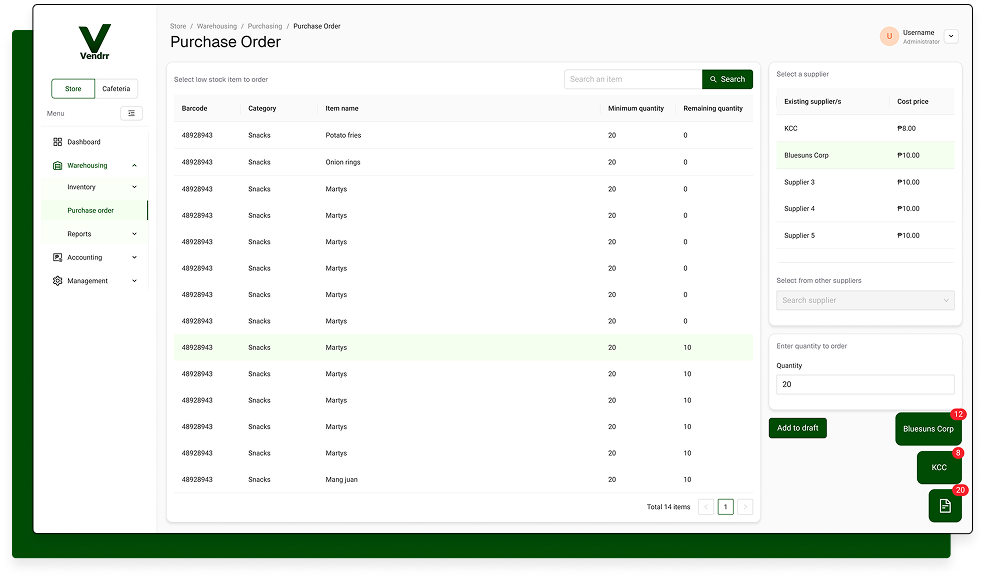Open the draft document floating icon
This screenshot has width=985, height=579.
[945, 506]
